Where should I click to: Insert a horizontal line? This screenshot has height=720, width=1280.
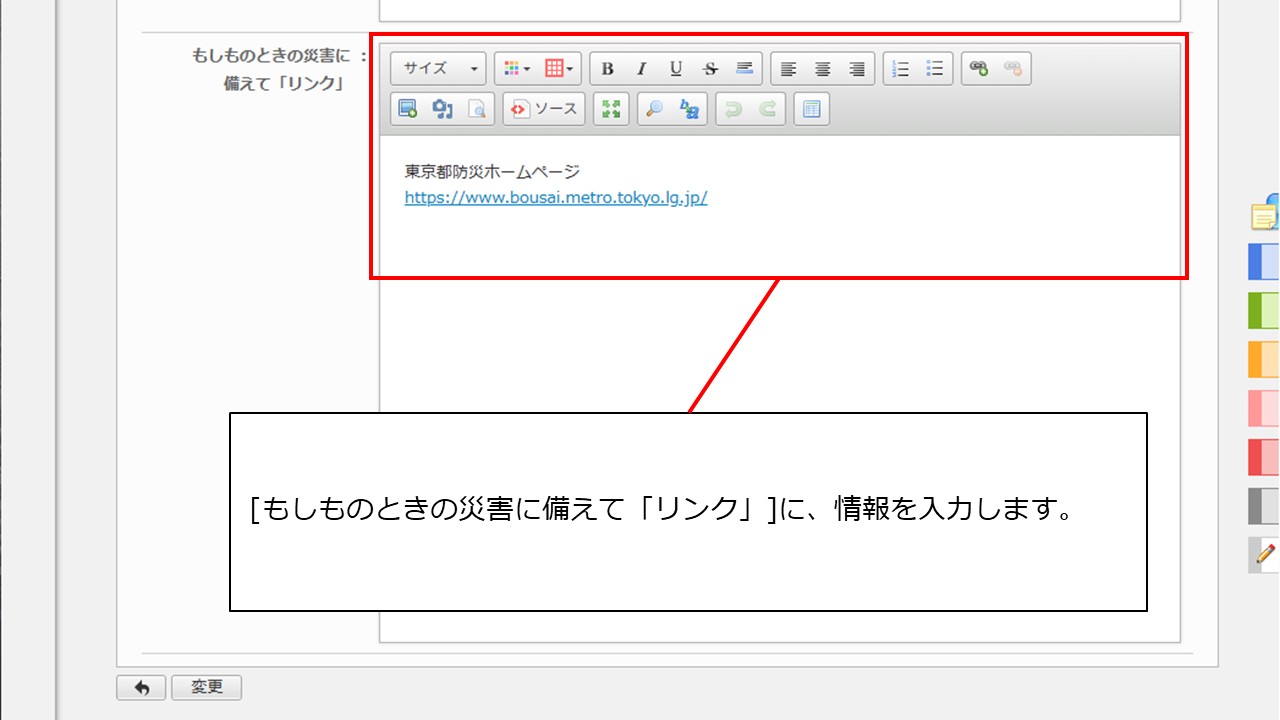(x=744, y=69)
